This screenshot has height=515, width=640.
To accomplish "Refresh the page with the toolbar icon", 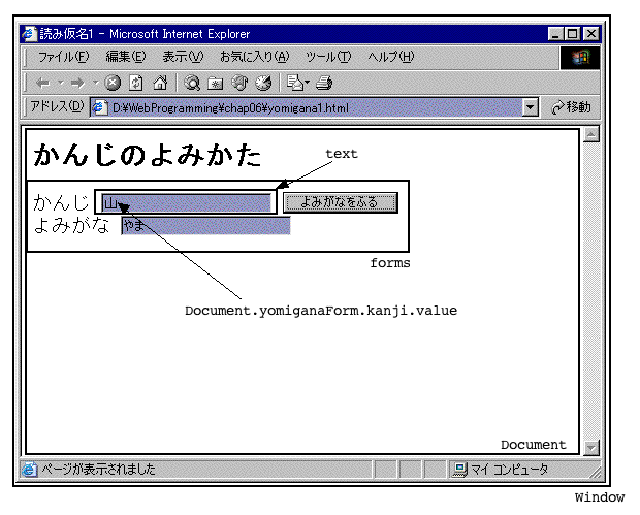I will (136, 83).
